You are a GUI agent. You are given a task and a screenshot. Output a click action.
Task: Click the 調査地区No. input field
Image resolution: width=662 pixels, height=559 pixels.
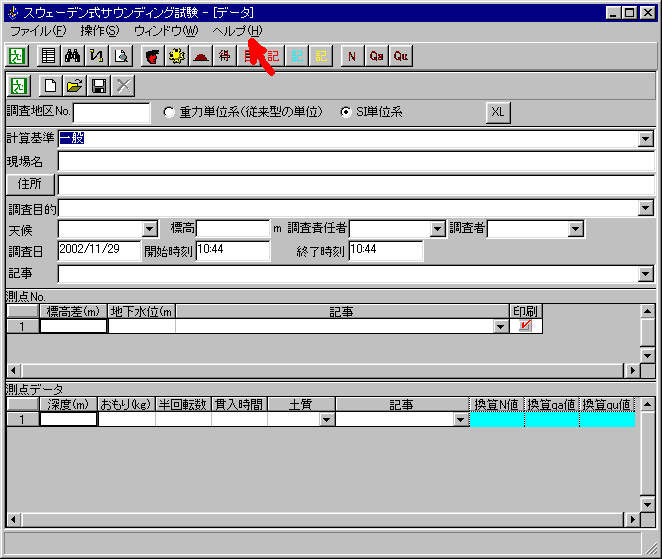click(x=111, y=113)
